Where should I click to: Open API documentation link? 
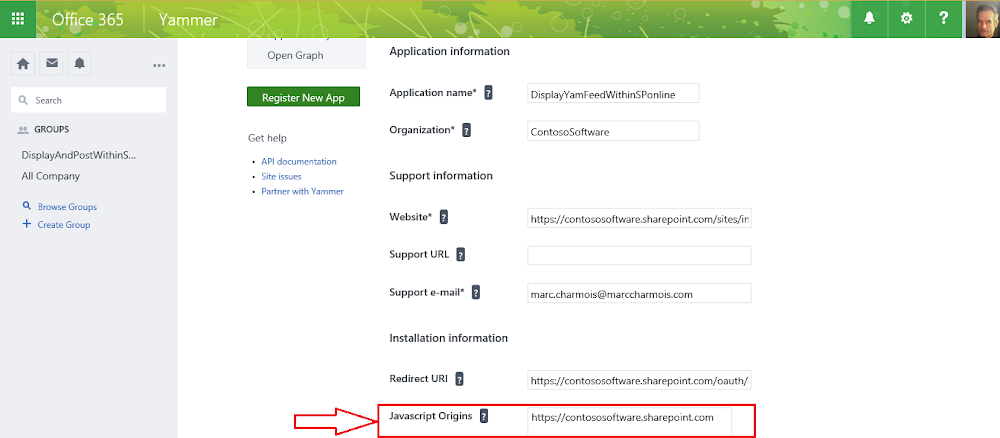coord(298,161)
